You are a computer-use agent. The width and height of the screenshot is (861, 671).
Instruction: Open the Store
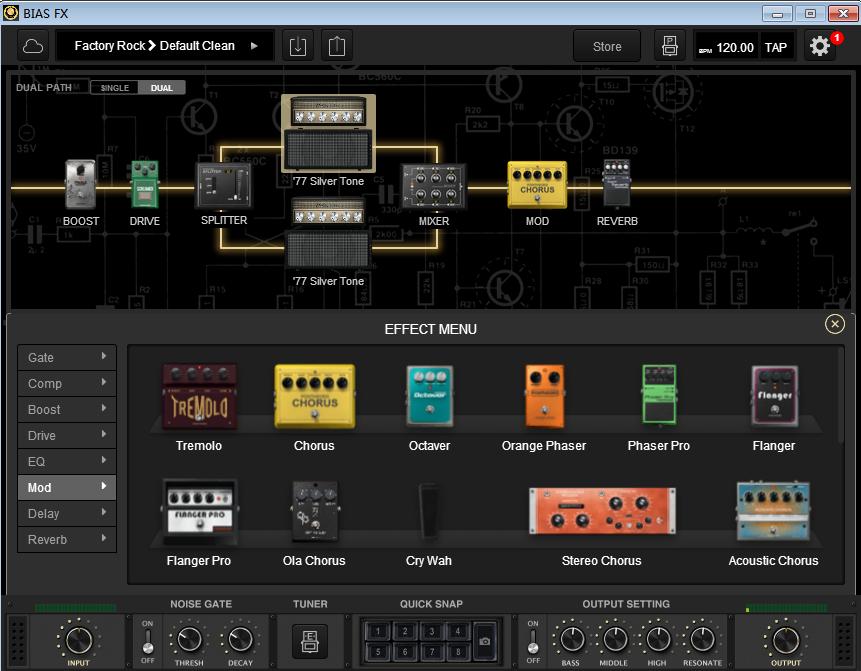[x=606, y=45]
